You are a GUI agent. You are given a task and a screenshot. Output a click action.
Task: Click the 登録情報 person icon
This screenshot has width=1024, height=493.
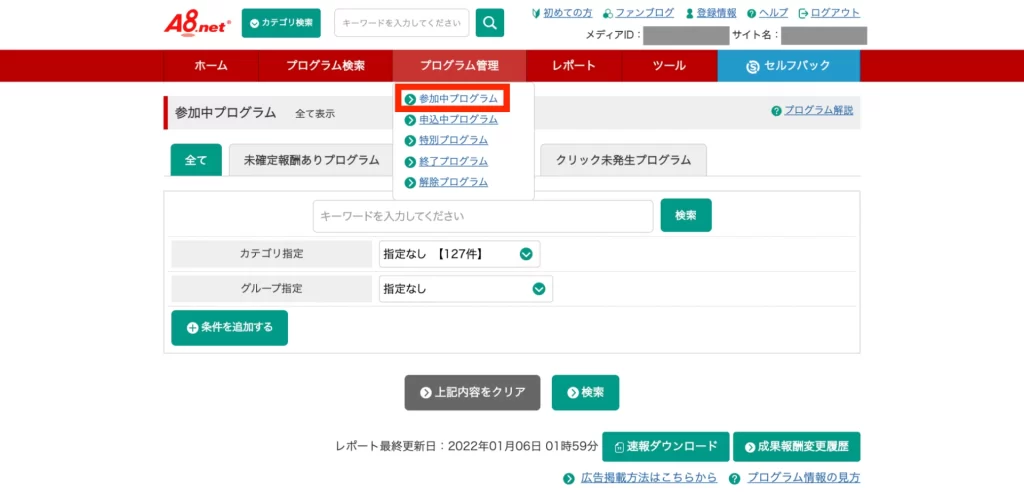tap(689, 13)
